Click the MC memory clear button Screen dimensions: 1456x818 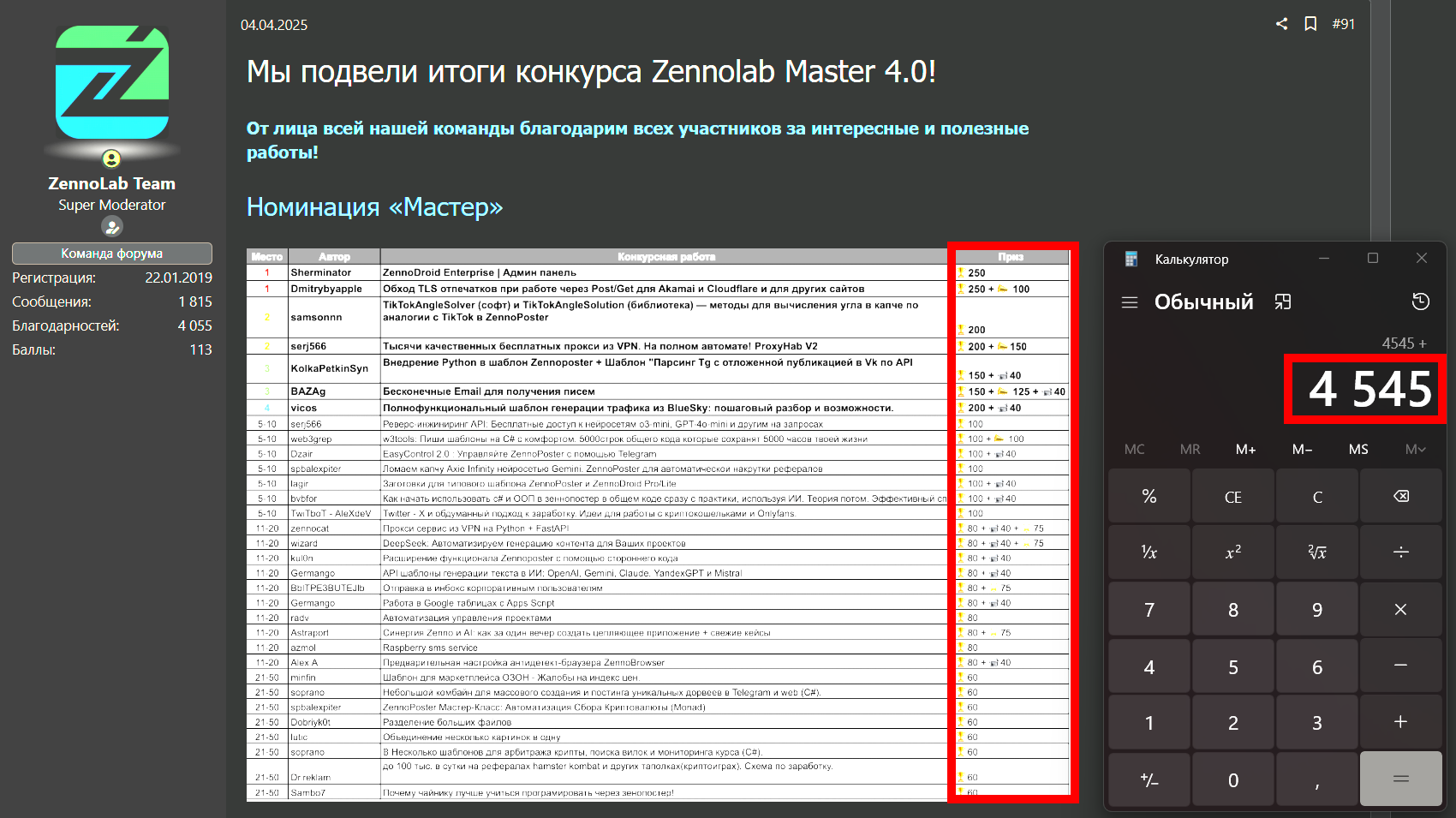tap(1134, 449)
